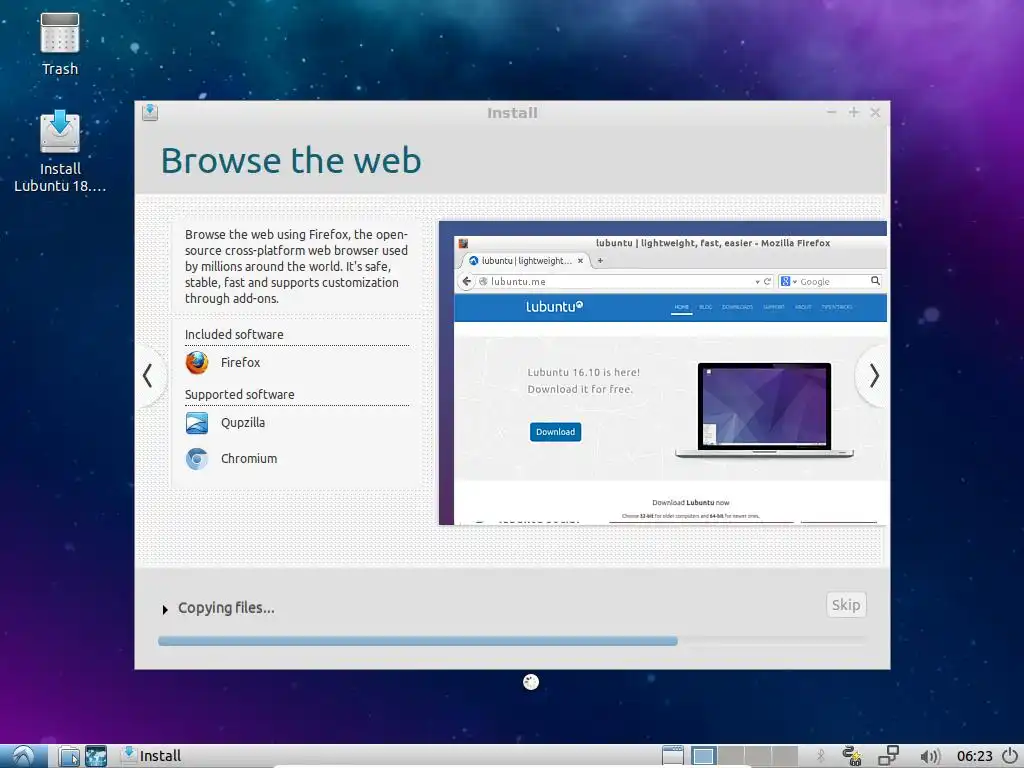Click the installer window menu icon in titlebar
Image resolution: width=1024 pixels, height=768 pixels.
click(x=150, y=112)
